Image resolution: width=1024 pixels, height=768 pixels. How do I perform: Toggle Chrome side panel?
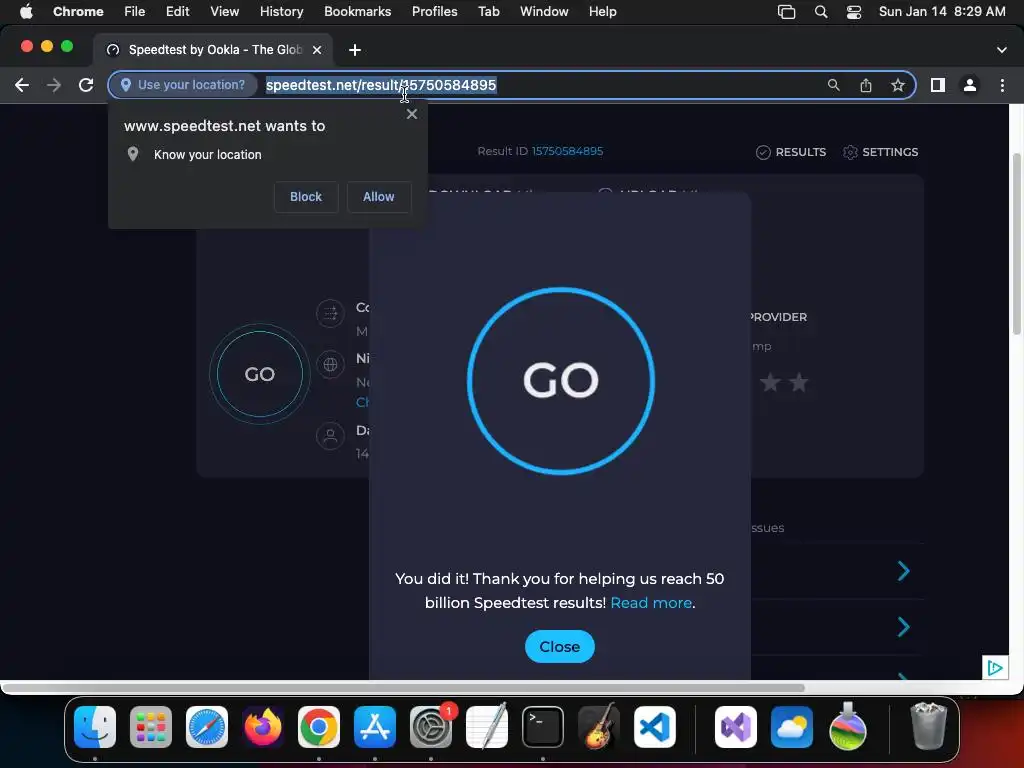(x=938, y=85)
